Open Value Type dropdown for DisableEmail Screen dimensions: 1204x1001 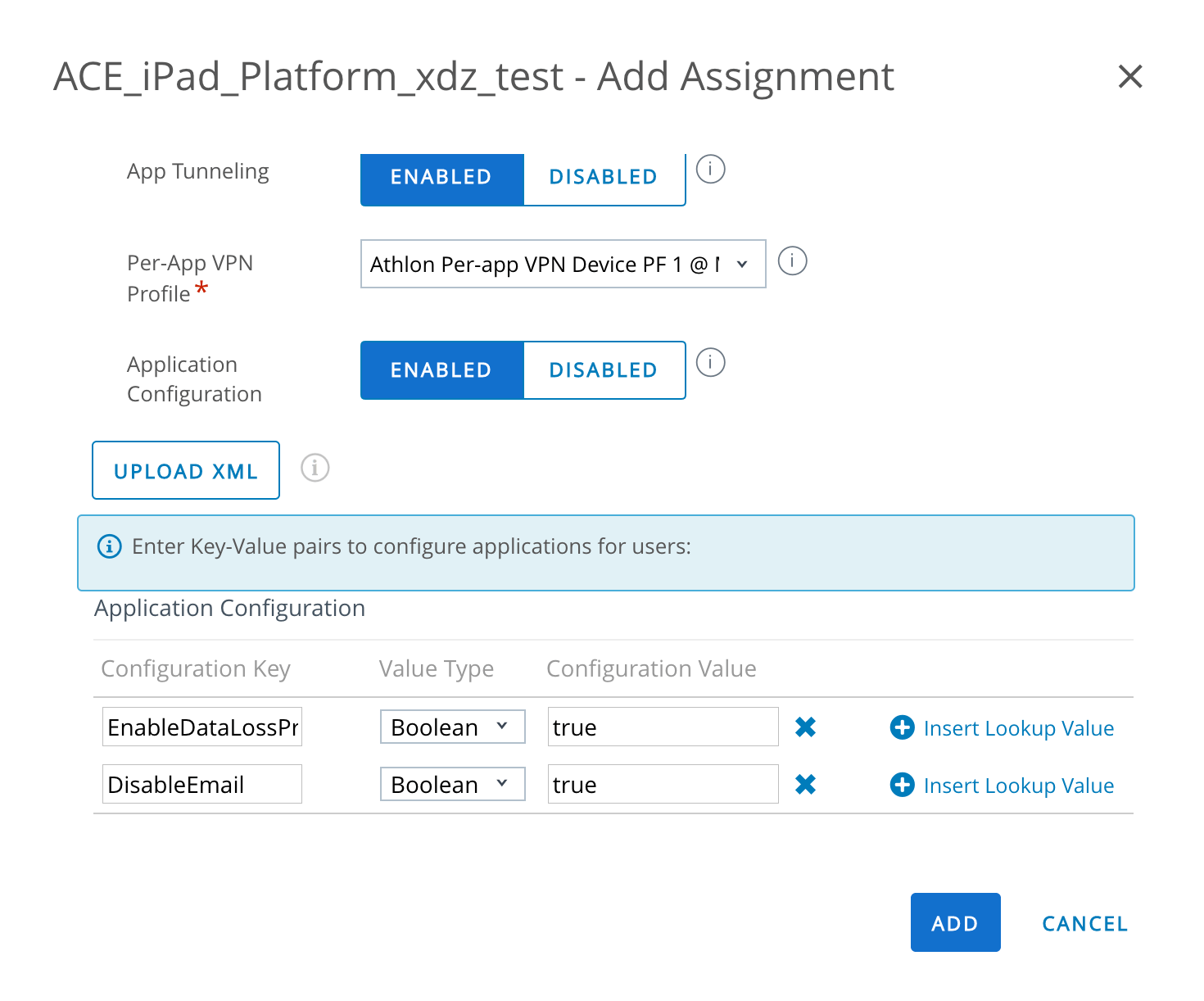(x=452, y=785)
